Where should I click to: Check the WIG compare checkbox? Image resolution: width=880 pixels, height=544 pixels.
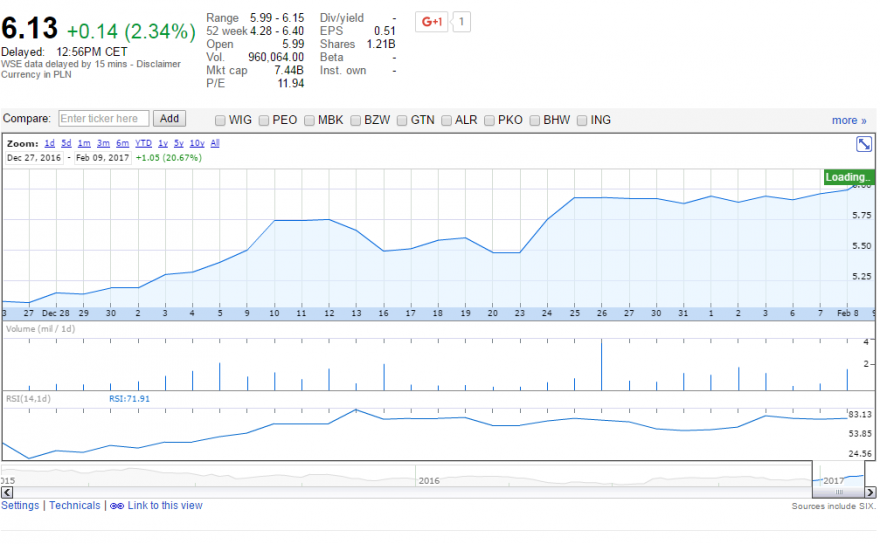tap(220, 121)
